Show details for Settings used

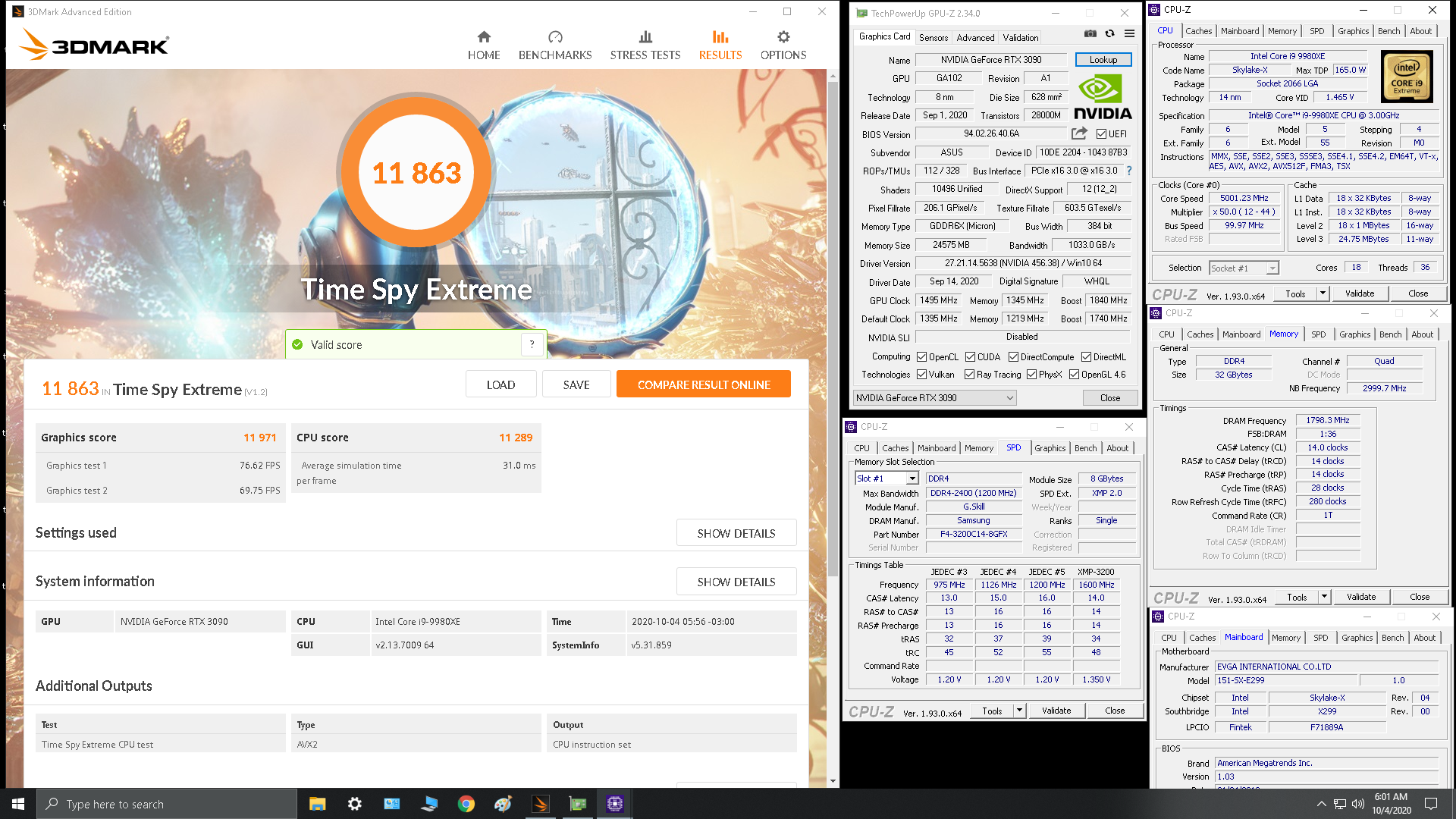tap(736, 533)
